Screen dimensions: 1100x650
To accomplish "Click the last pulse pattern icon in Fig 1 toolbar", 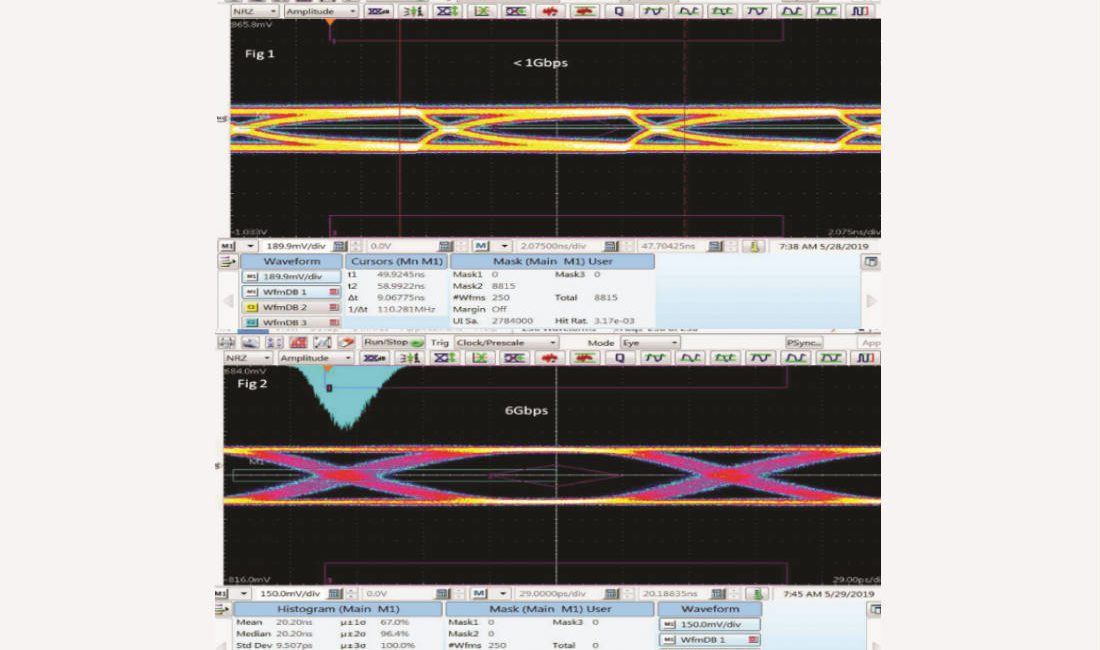I will tap(860, 11).
